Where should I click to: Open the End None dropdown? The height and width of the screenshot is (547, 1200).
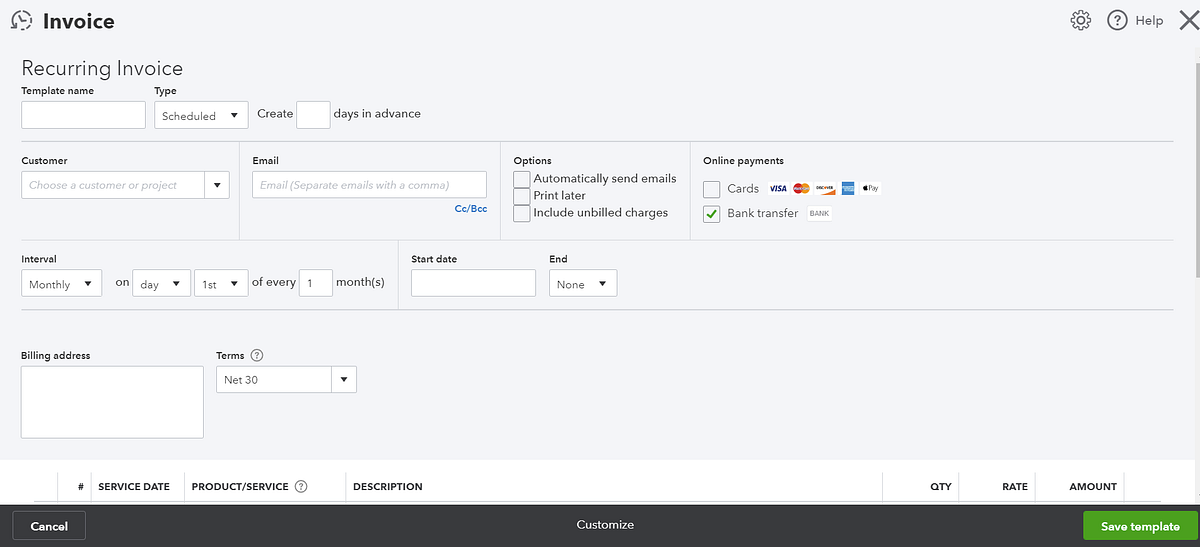click(x=583, y=284)
